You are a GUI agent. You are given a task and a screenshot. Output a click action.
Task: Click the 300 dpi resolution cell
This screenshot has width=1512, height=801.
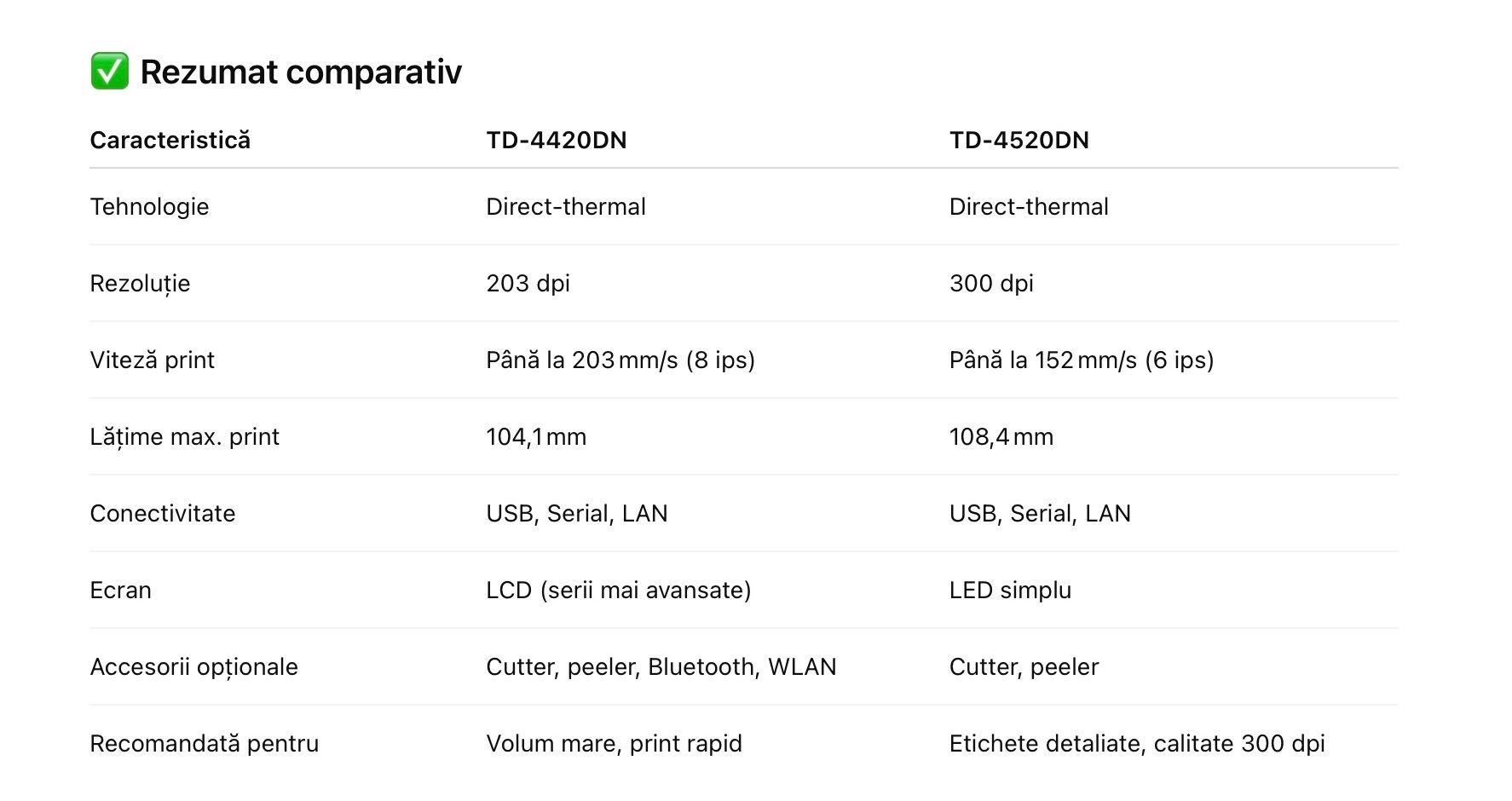991,284
